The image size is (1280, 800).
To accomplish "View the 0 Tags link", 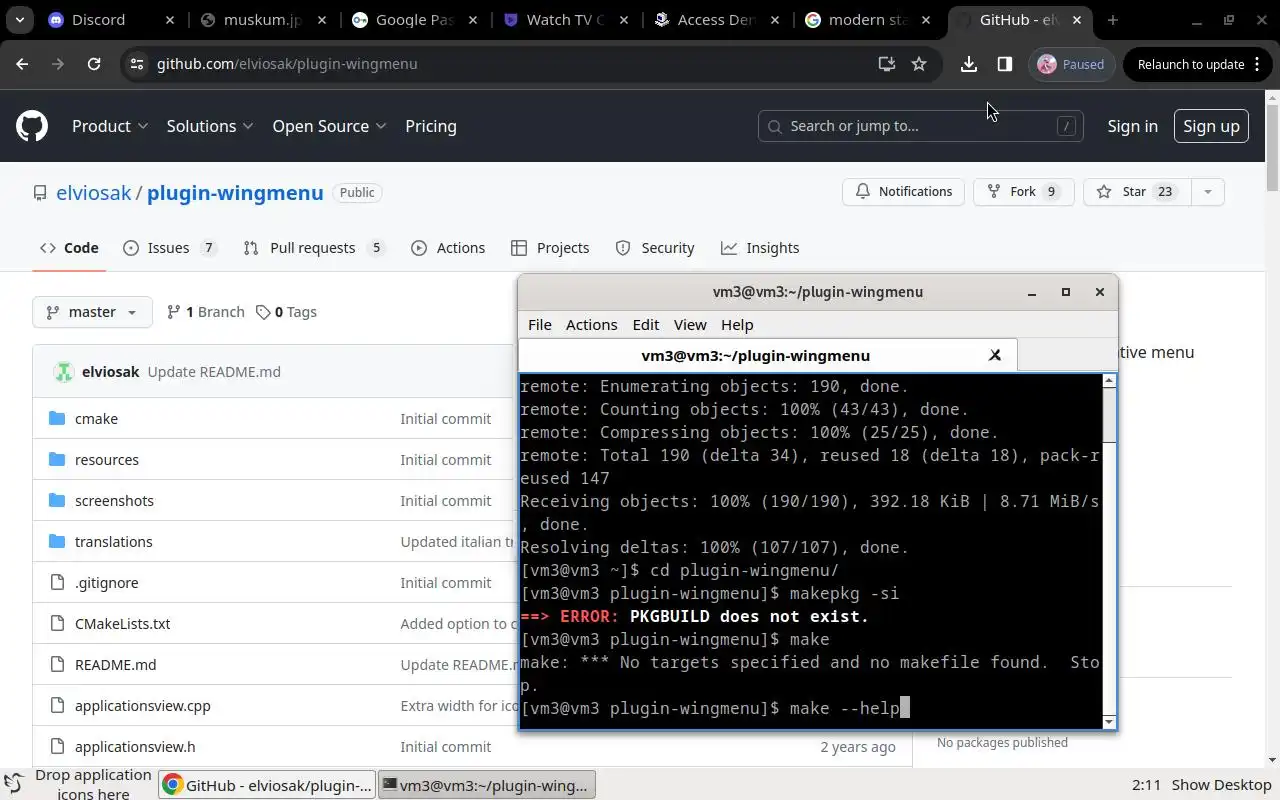I will (x=287, y=312).
